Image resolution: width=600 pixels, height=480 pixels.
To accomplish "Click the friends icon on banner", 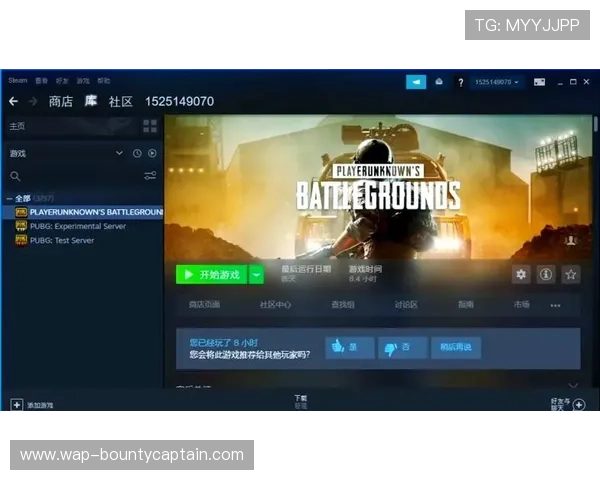I will click(571, 240).
